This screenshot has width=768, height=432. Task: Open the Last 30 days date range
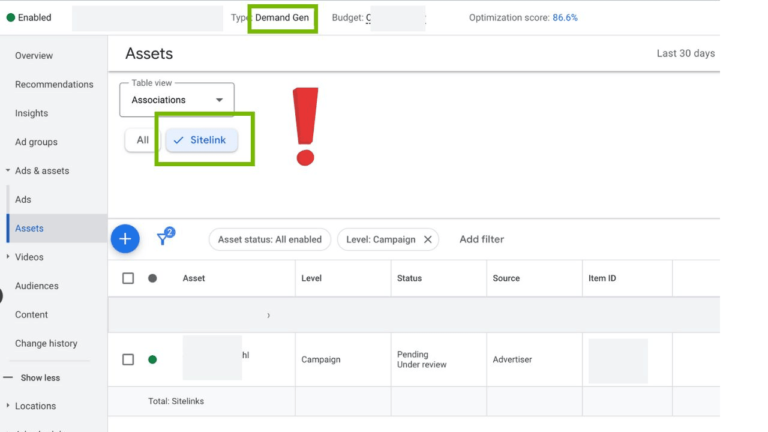tap(686, 53)
